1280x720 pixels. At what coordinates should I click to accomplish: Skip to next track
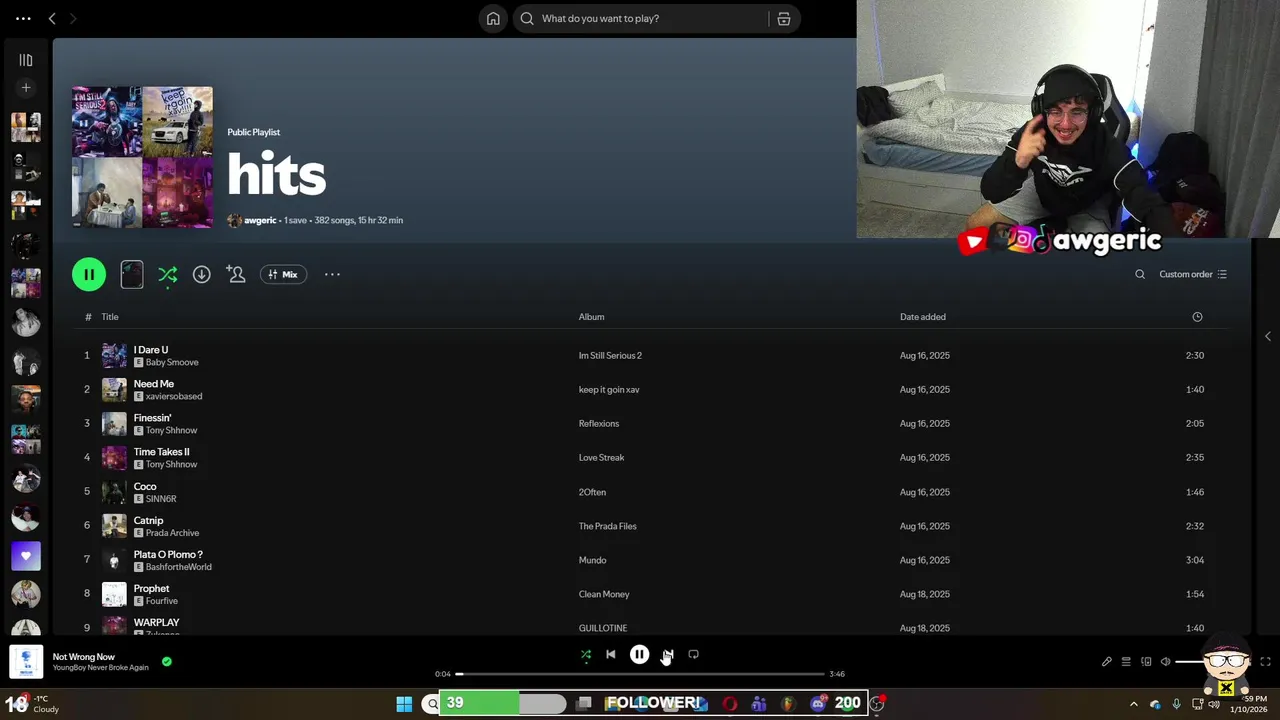668,654
